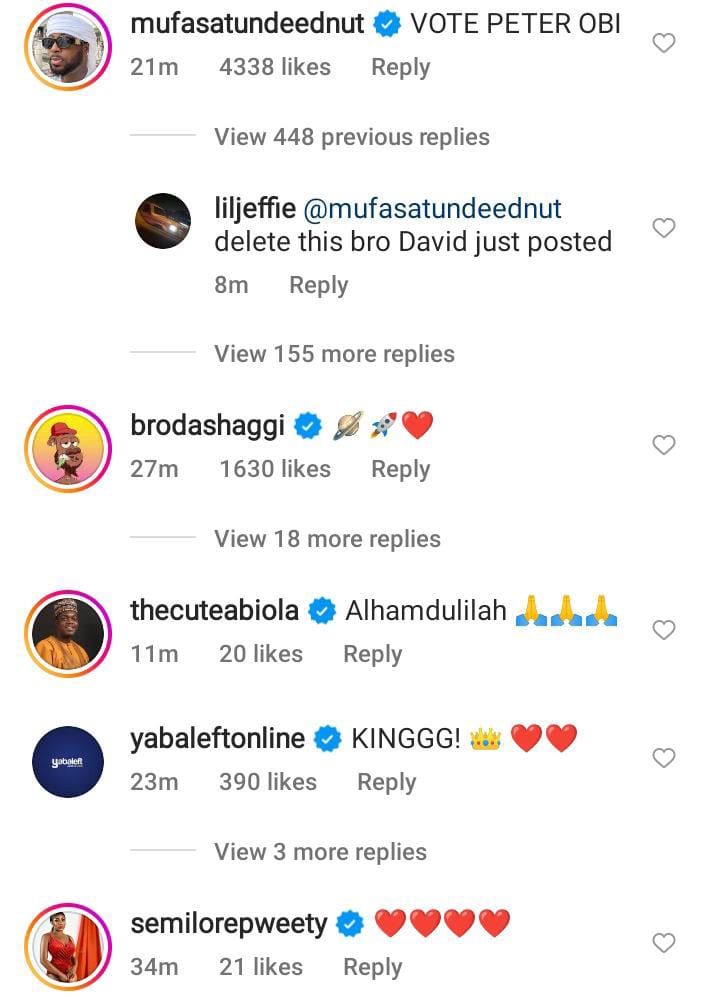The width and height of the screenshot is (720, 997).
Task: Tap heart beside brodashaggi's comment
Action: pyautogui.click(x=663, y=445)
